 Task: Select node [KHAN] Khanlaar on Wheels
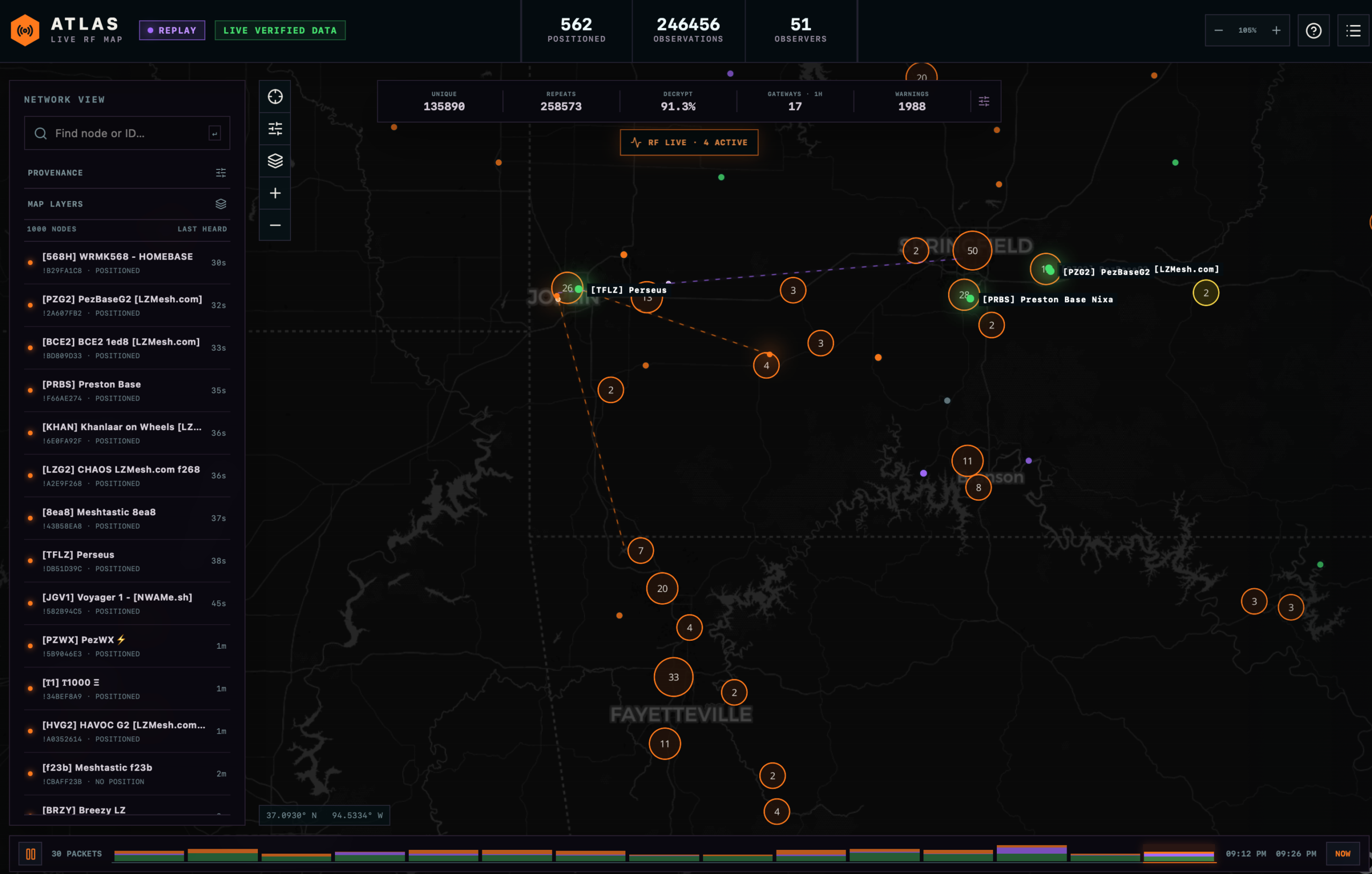(x=127, y=433)
